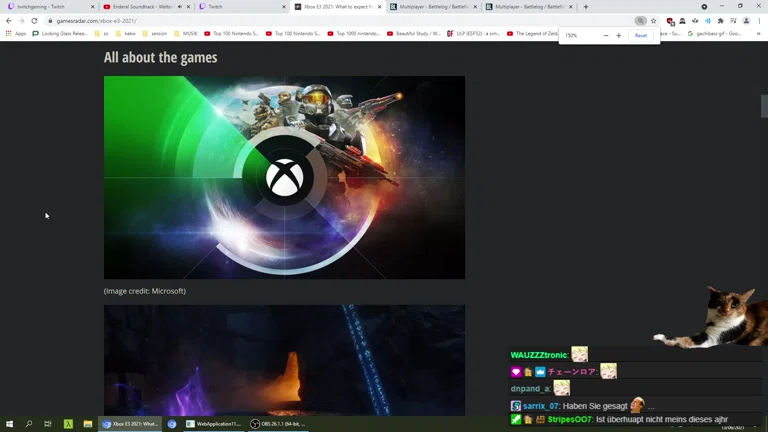The image size is (768, 432).
Task: Switch to the WebApplication11 taskbar window
Action: 214,424
